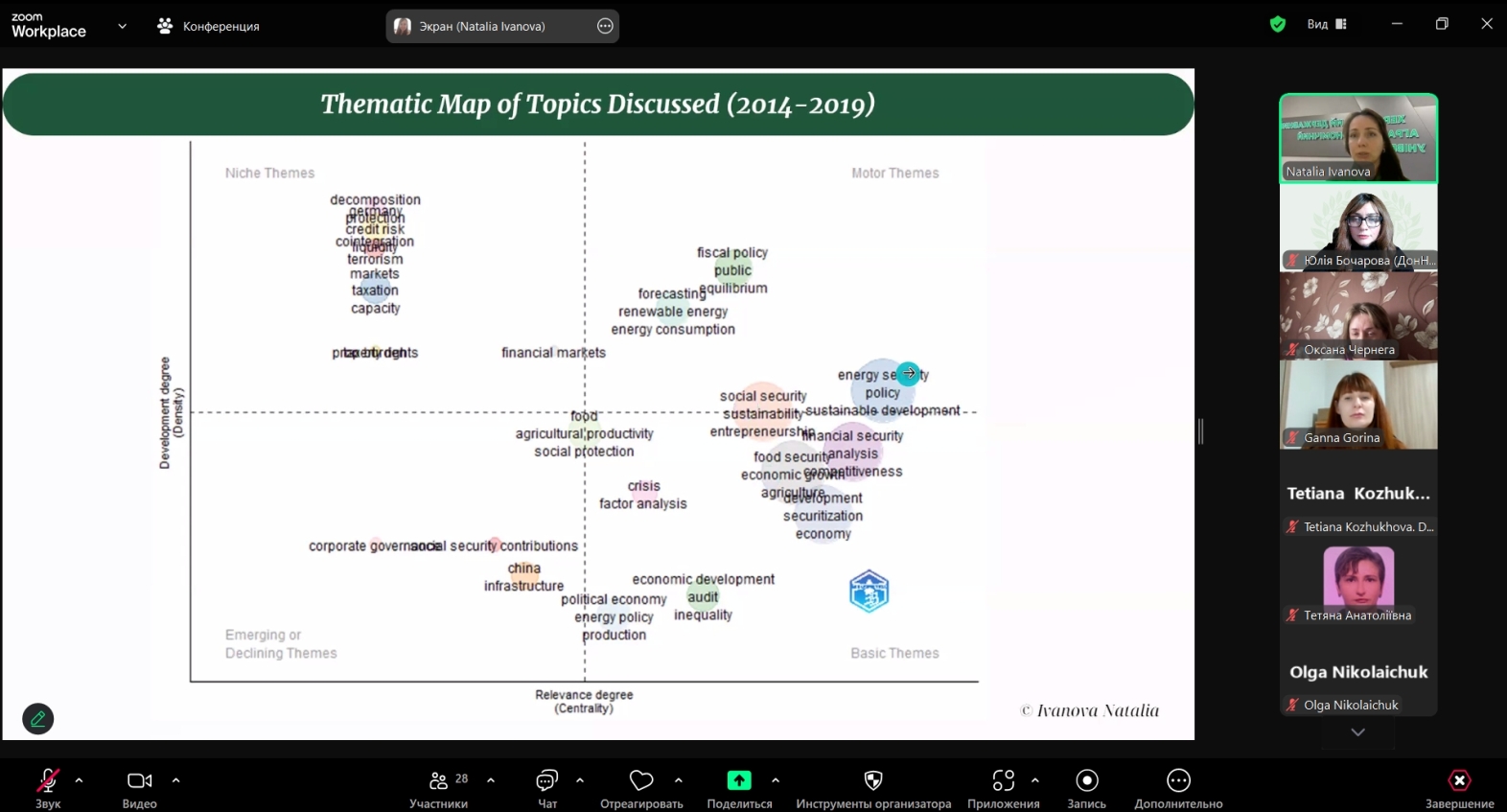The image size is (1507, 812).
Task: Click the muted mic icon beside Тетяна Анатоліївна
Action: 1292,615
